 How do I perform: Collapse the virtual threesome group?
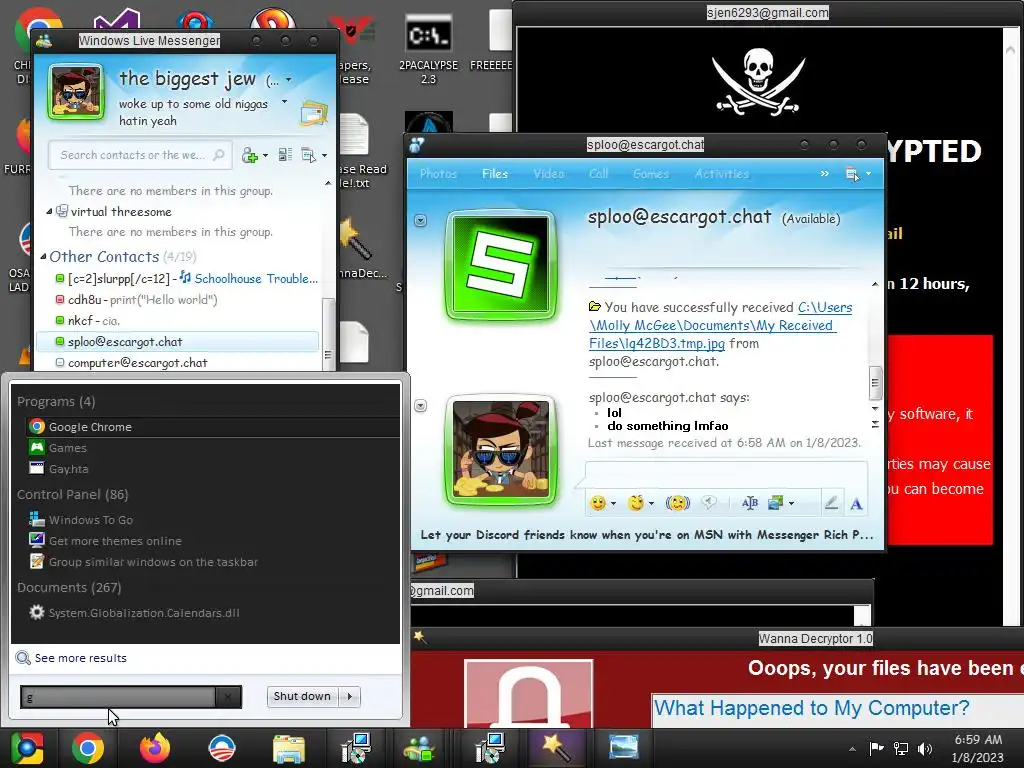click(x=49, y=212)
